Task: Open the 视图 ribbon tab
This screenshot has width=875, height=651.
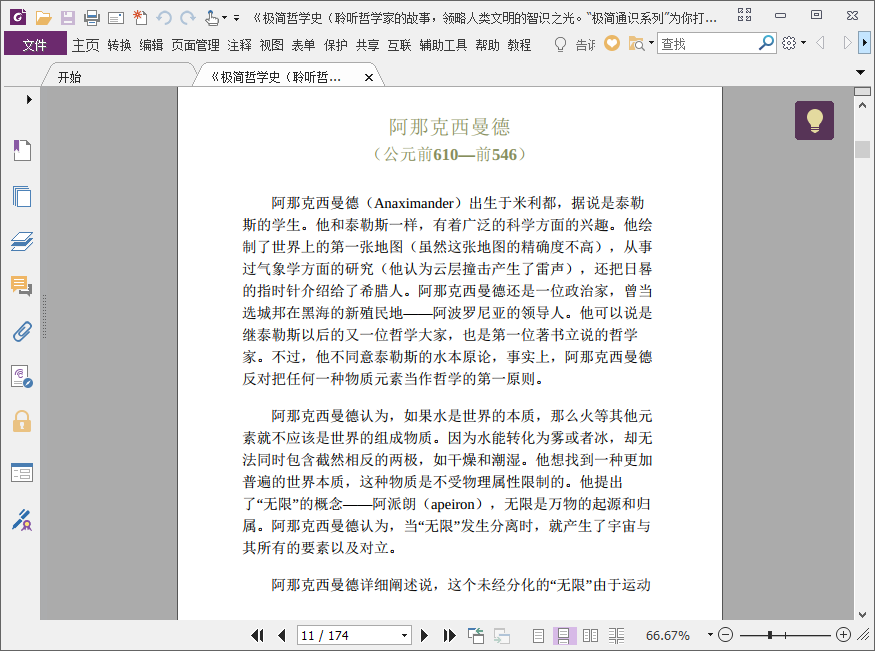Action: point(272,45)
